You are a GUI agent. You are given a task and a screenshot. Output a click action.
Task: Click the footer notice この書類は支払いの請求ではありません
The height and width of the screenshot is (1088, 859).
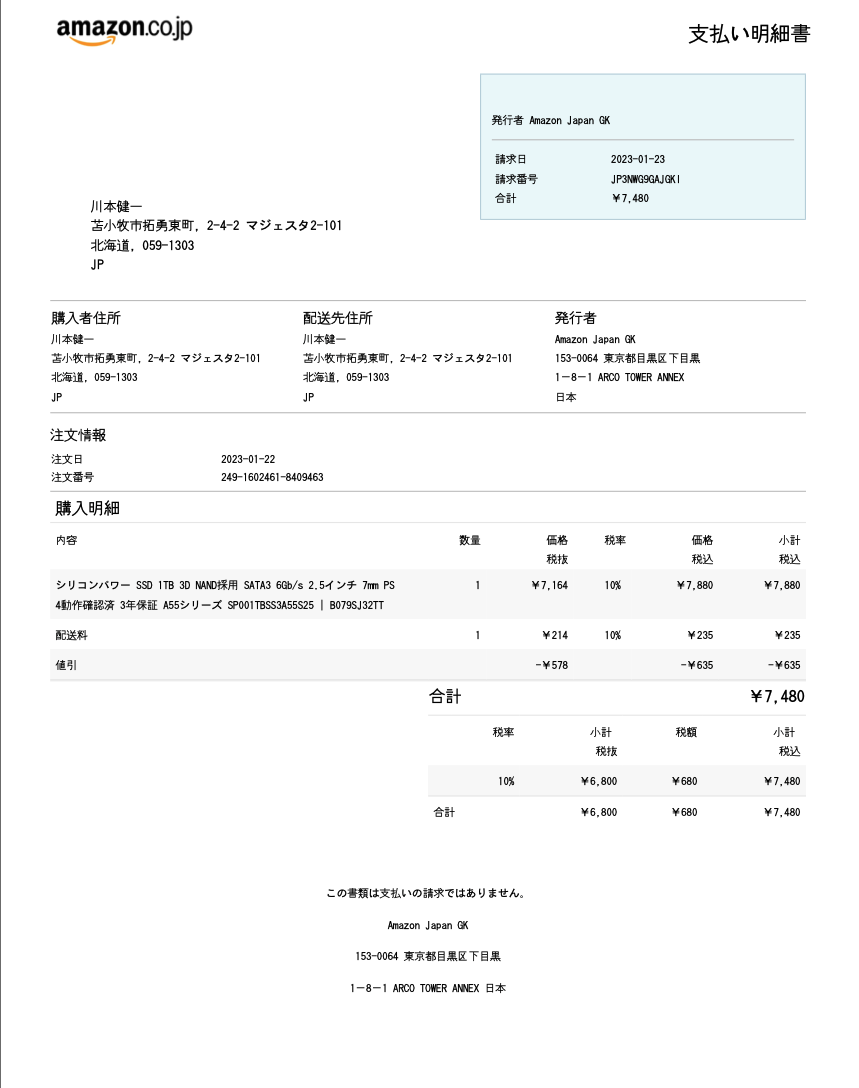[x=426, y=893]
